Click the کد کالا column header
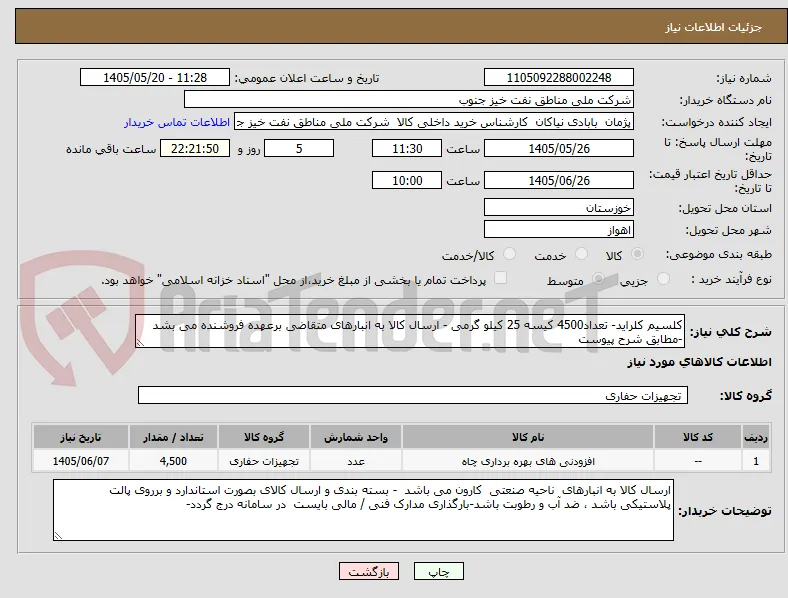788x598 pixels. pos(698,437)
